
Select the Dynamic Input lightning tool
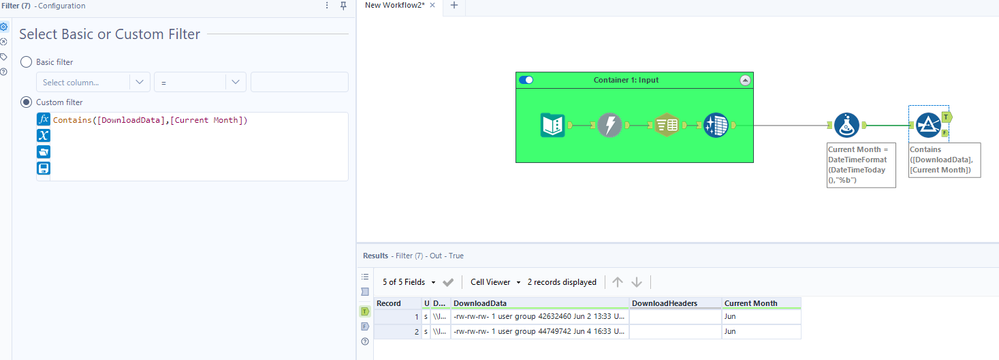(610, 125)
